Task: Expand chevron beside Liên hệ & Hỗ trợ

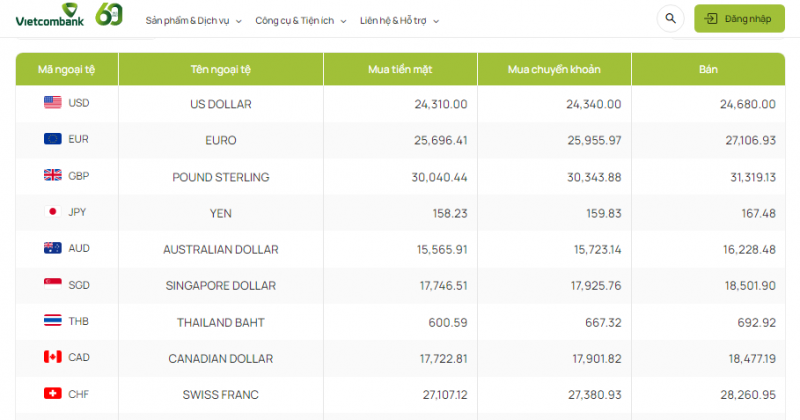Action: (x=436, y=21)
